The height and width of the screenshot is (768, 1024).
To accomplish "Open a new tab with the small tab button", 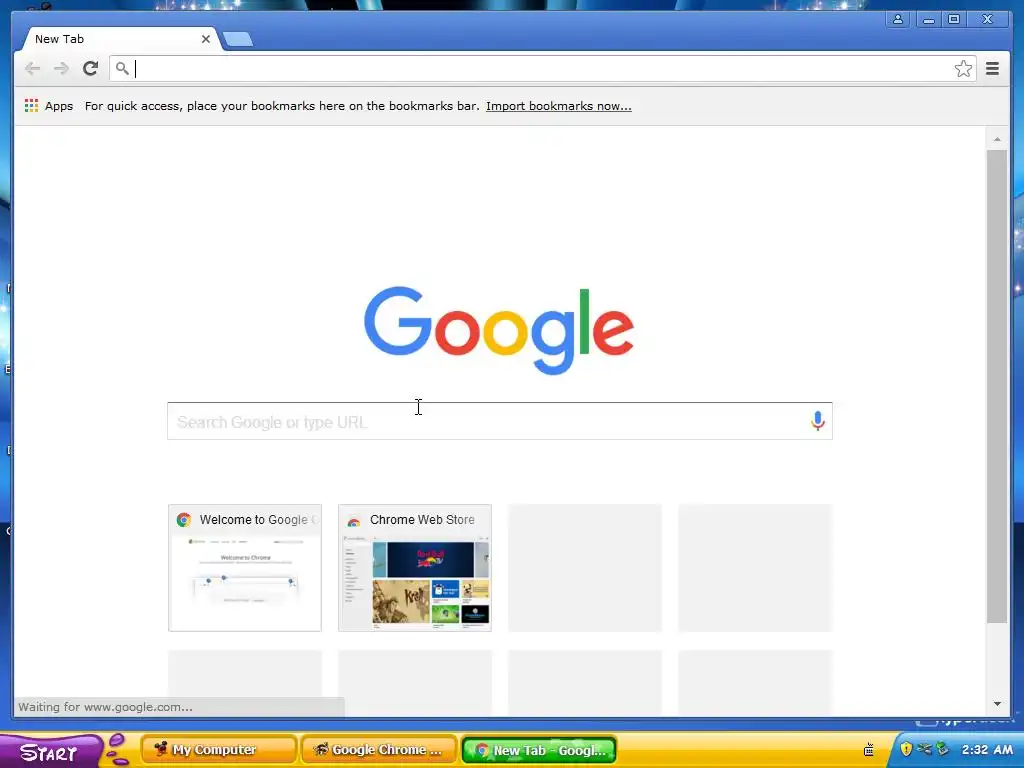I will click(x=238, y=40).
